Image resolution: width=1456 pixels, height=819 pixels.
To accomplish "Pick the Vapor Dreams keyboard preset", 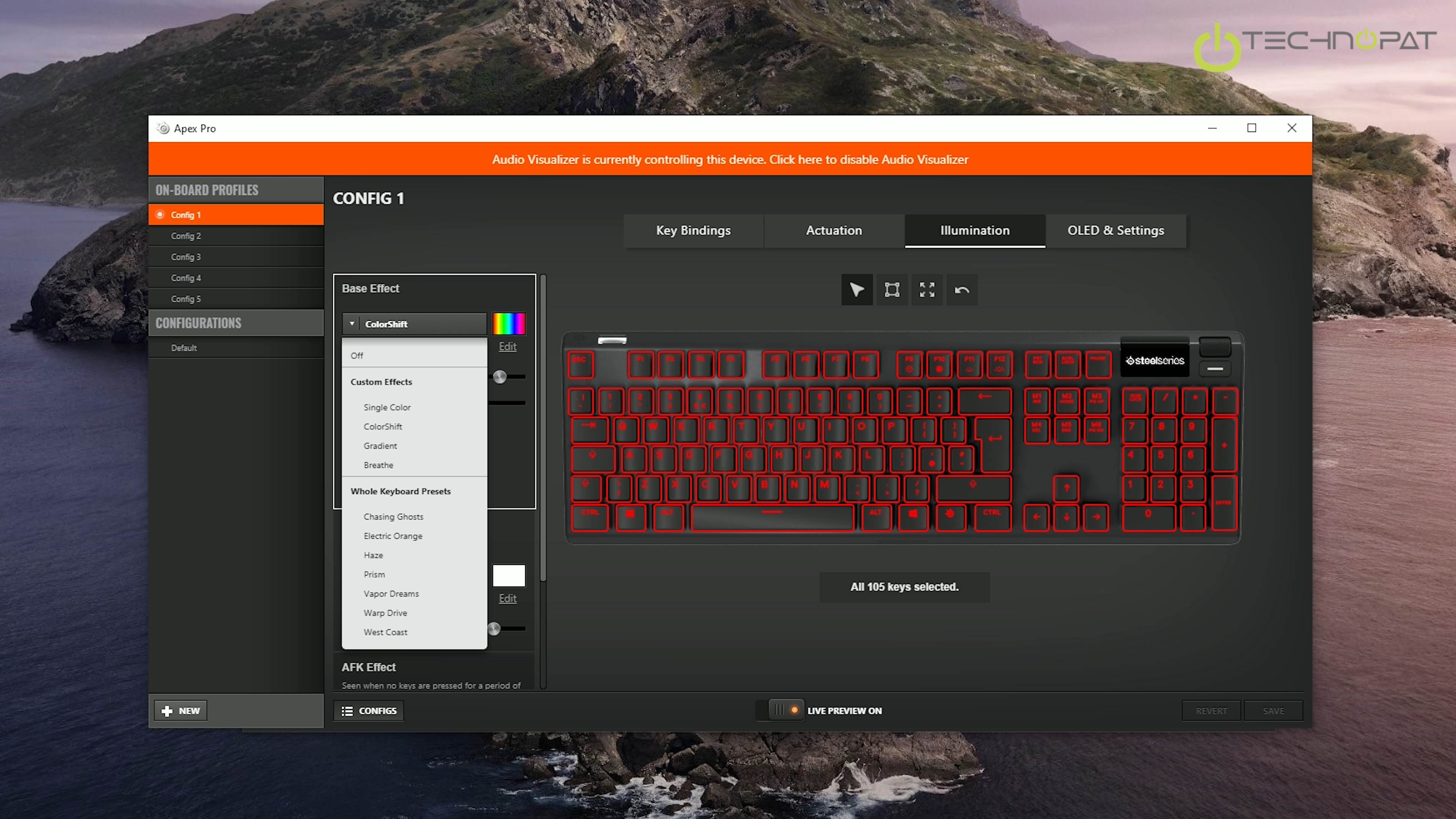I will tap(391, 593).
